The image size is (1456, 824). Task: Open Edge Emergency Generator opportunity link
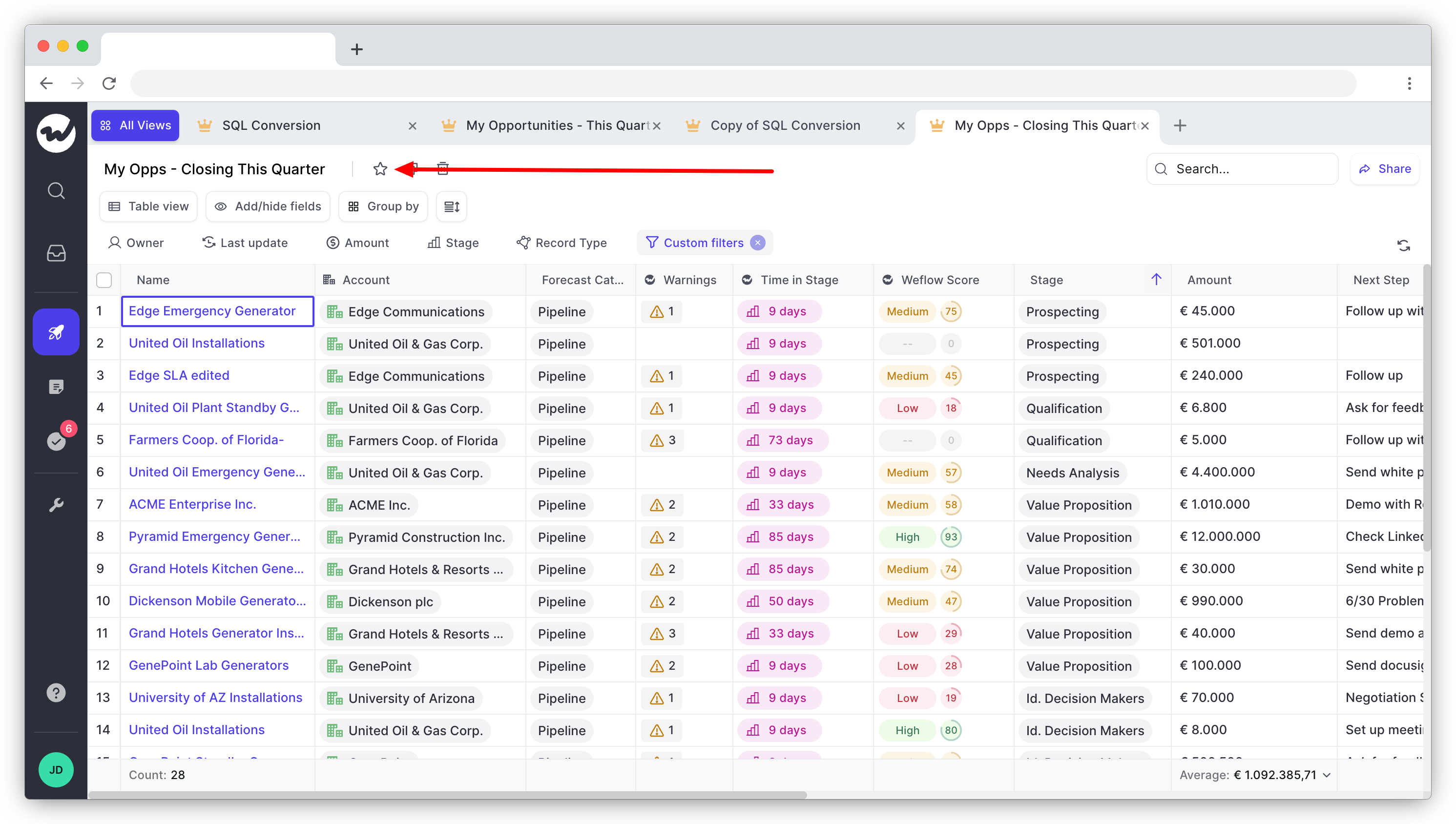click(211, 311)
